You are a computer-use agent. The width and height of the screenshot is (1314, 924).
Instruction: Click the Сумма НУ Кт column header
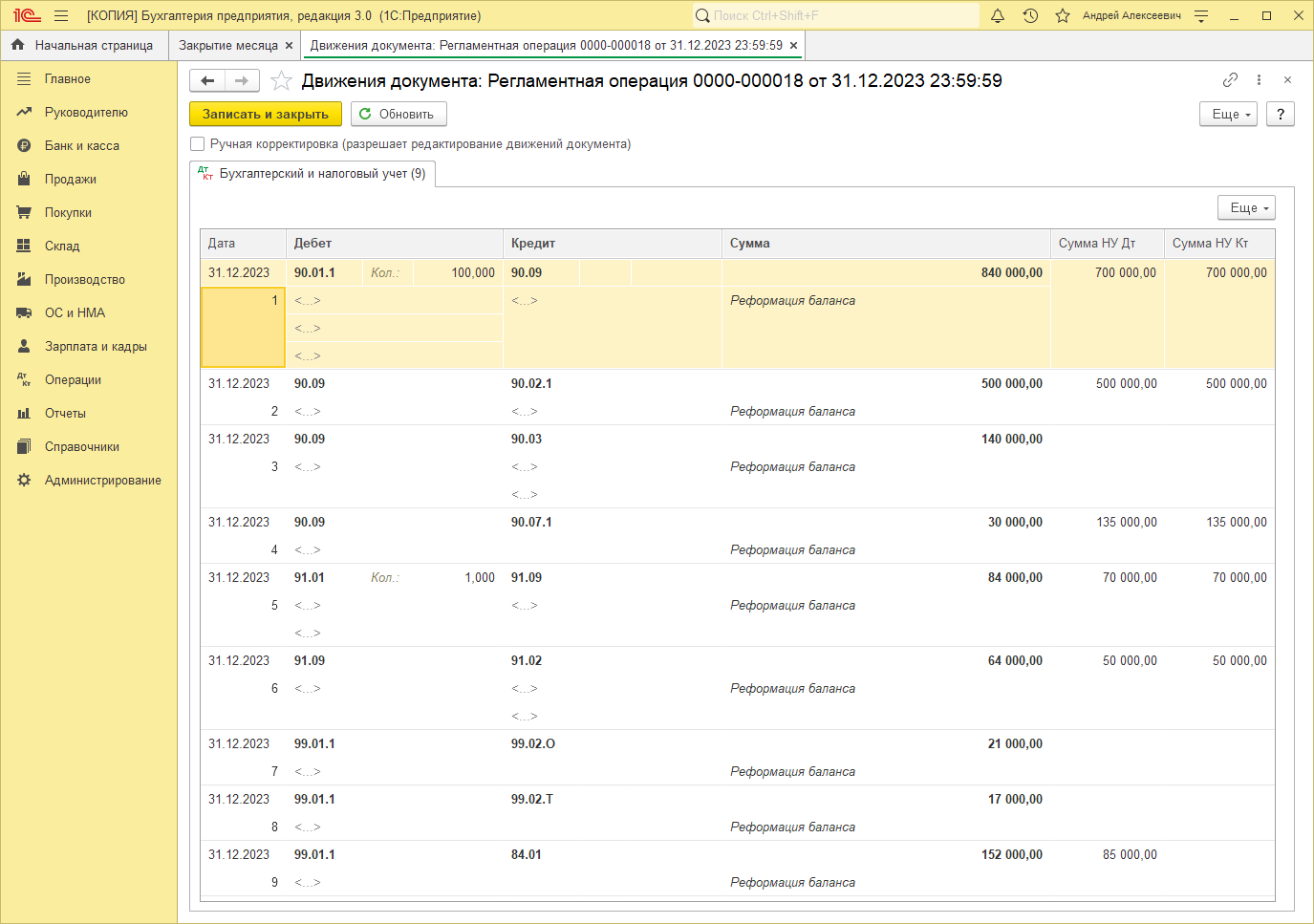(x=1219, y=244)
